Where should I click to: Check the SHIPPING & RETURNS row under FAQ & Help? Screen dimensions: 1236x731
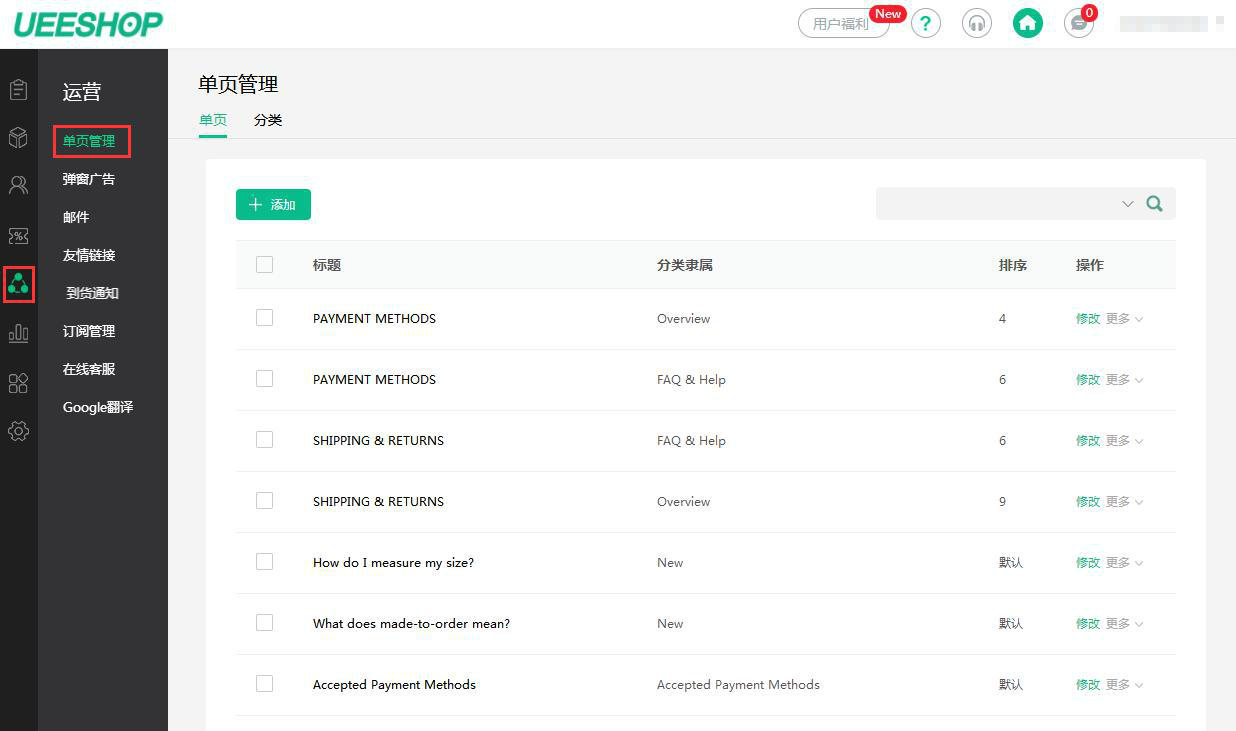coord(264,440)
